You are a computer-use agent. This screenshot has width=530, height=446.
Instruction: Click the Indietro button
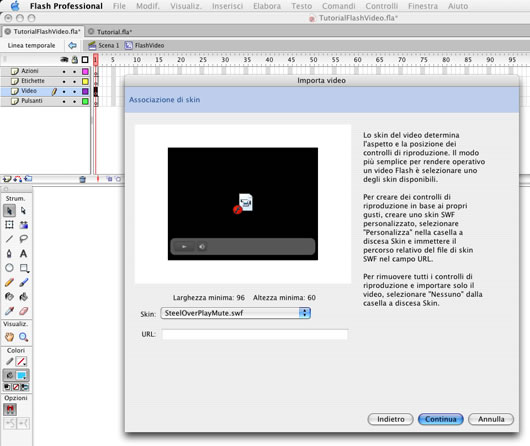click(390, 419)
